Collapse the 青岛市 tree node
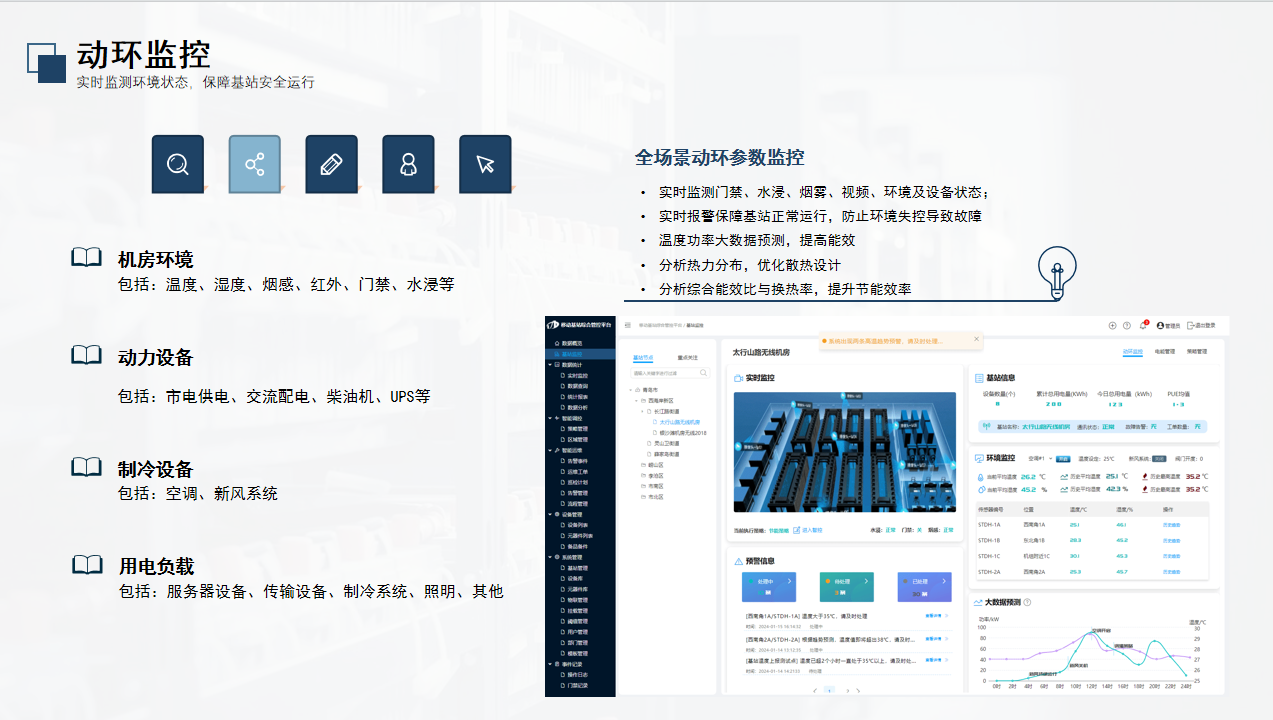 pos(632,390)
